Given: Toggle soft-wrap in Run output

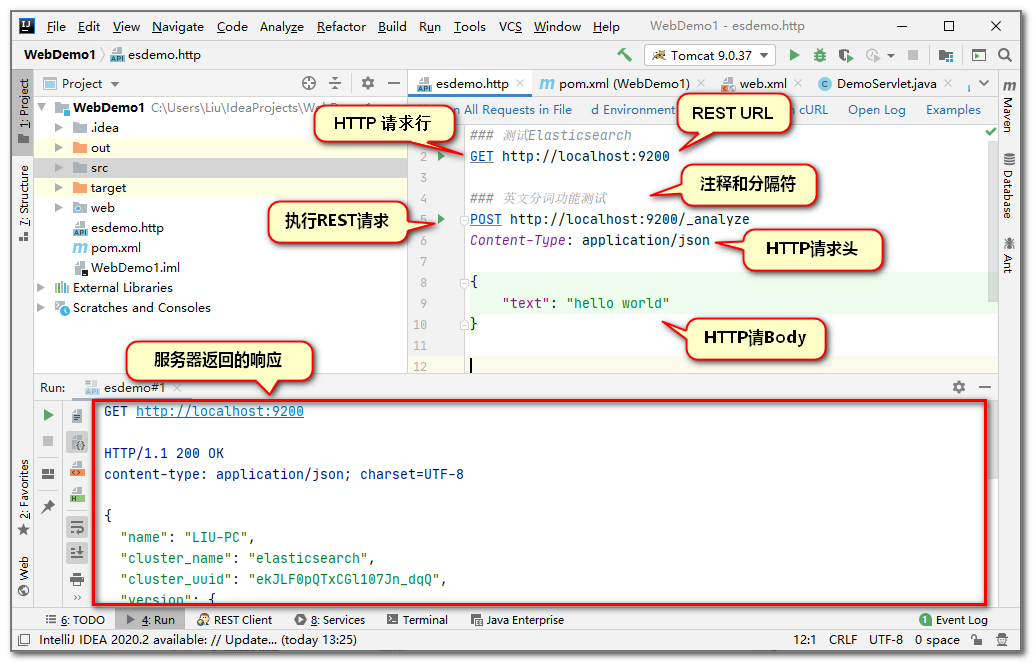Looking at the screenshot, I should tap(77, 527).
